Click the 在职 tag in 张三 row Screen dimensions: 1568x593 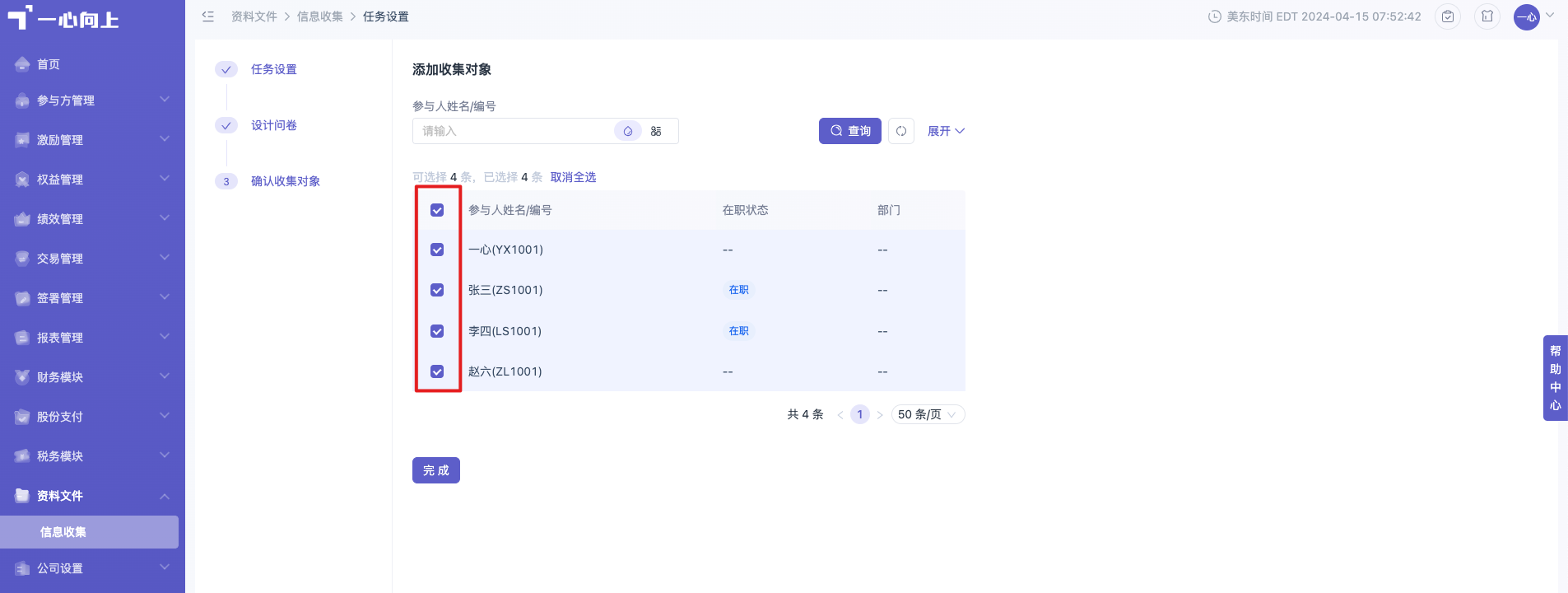pos(739,290)
